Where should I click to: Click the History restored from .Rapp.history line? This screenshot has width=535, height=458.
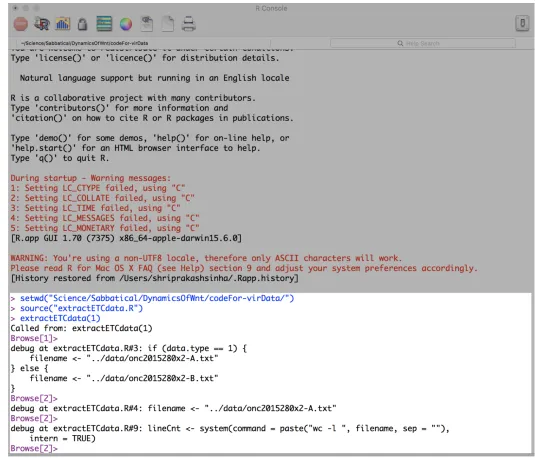155,278
